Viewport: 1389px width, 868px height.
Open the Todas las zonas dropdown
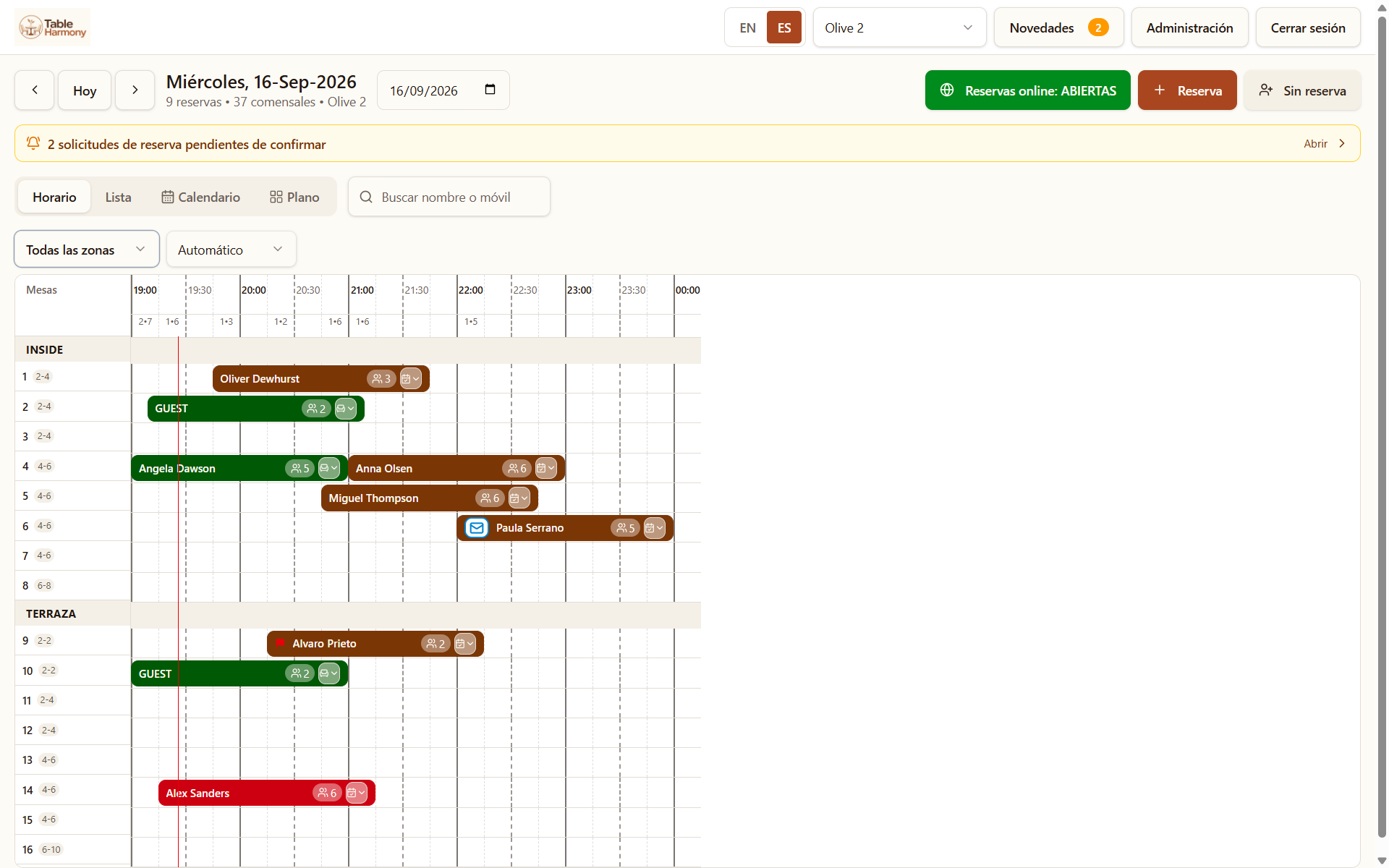[x=87, y=250]
